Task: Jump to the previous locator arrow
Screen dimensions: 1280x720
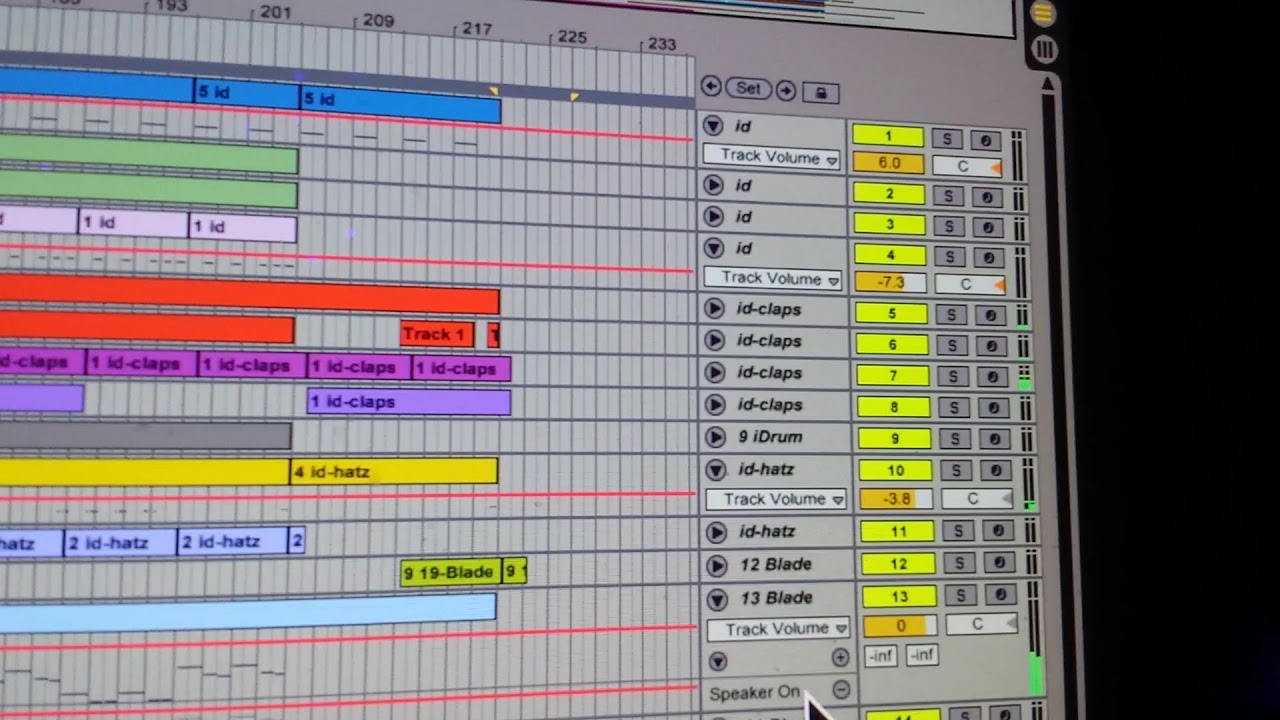Action: click(711, 87)
